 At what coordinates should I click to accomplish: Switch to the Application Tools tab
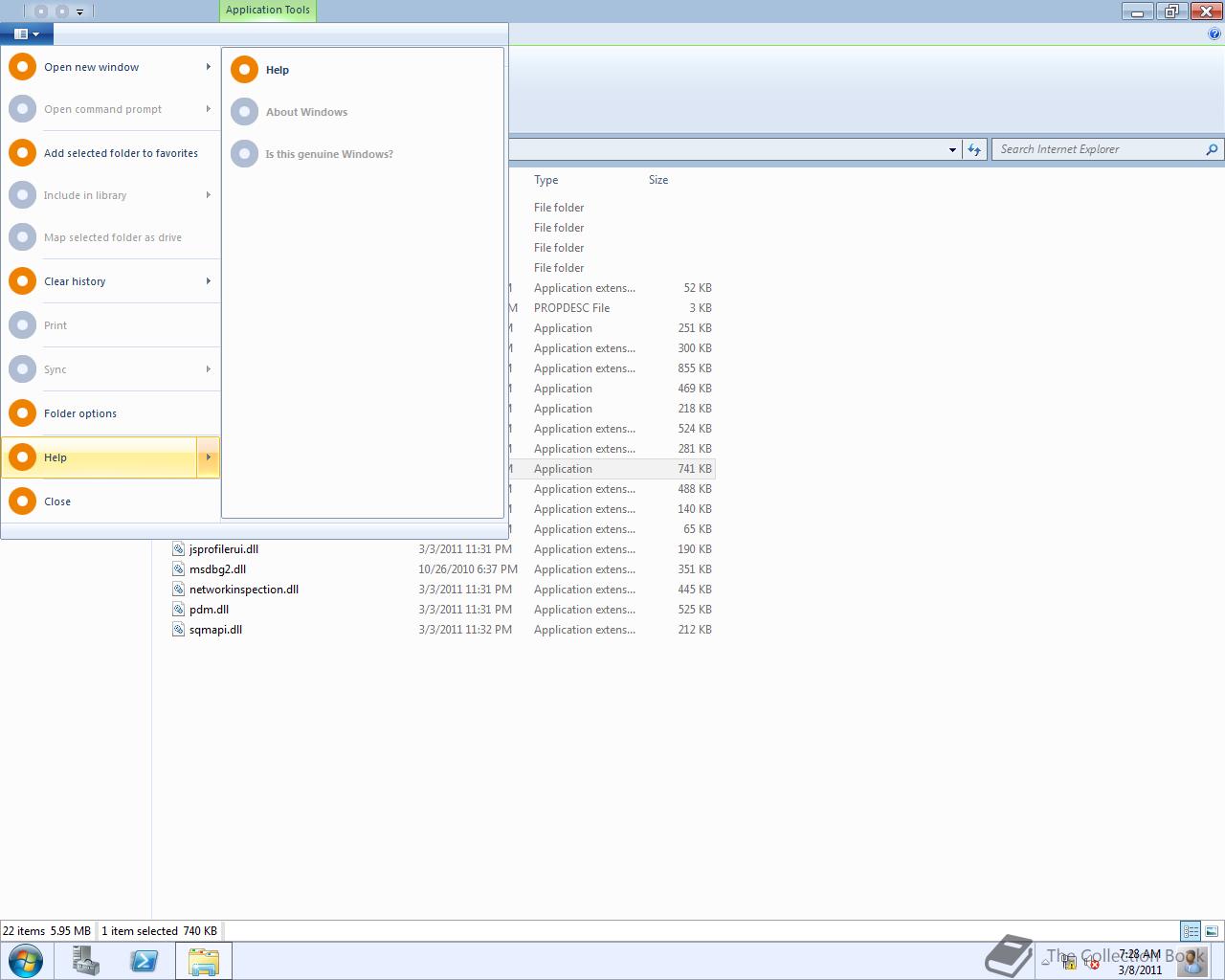268,11
